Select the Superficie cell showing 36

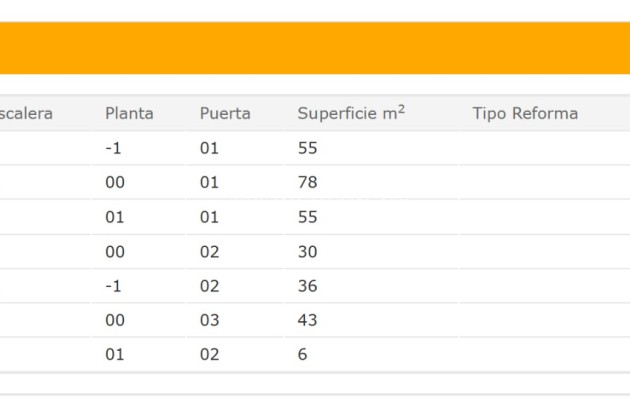tap(308, 286)
